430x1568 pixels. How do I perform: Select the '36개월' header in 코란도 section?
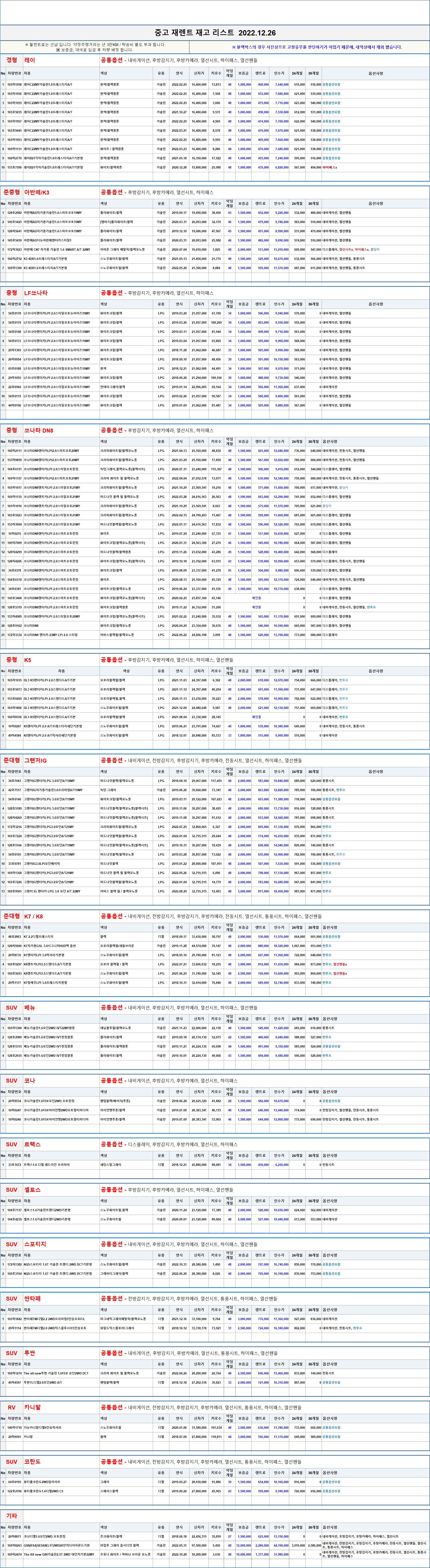pyautogui.click(x=314, y=1472)
